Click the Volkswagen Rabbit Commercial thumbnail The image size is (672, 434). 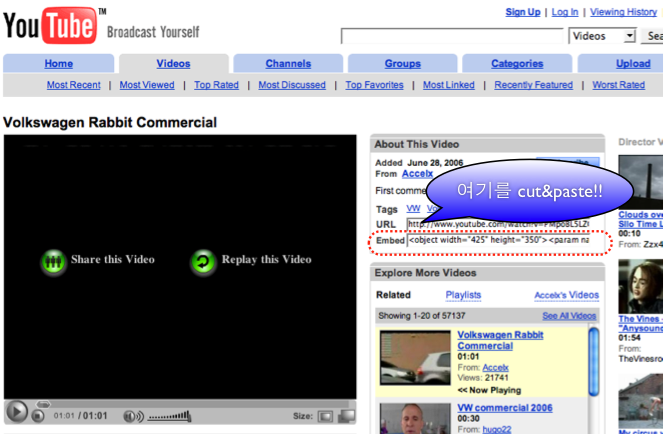click(x=415, y=357)
